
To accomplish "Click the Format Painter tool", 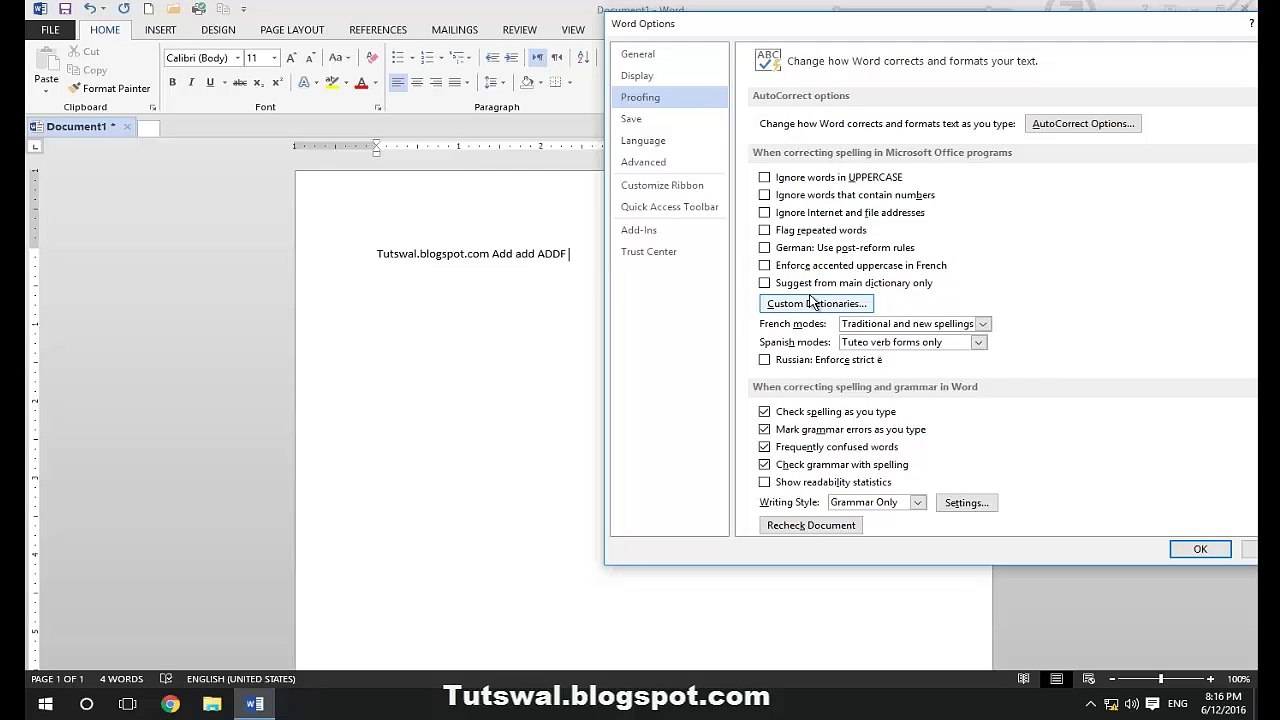I will point(109,88).
